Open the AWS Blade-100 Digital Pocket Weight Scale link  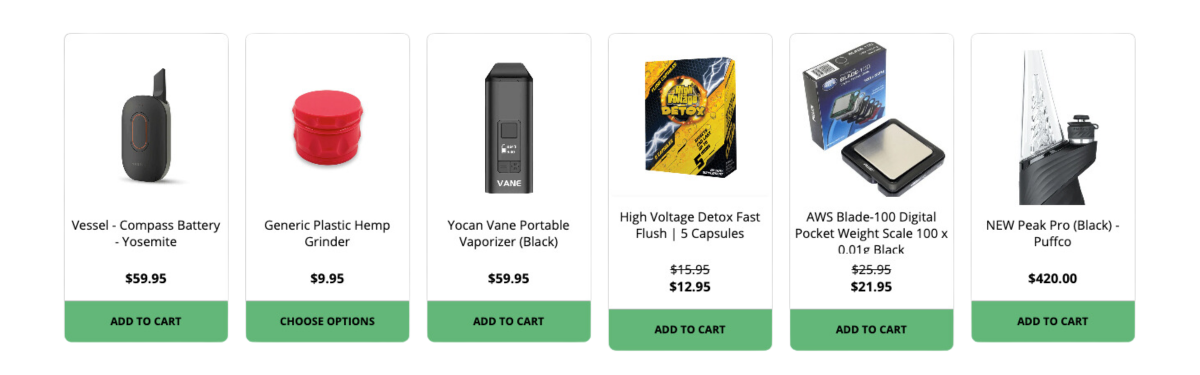871,232
